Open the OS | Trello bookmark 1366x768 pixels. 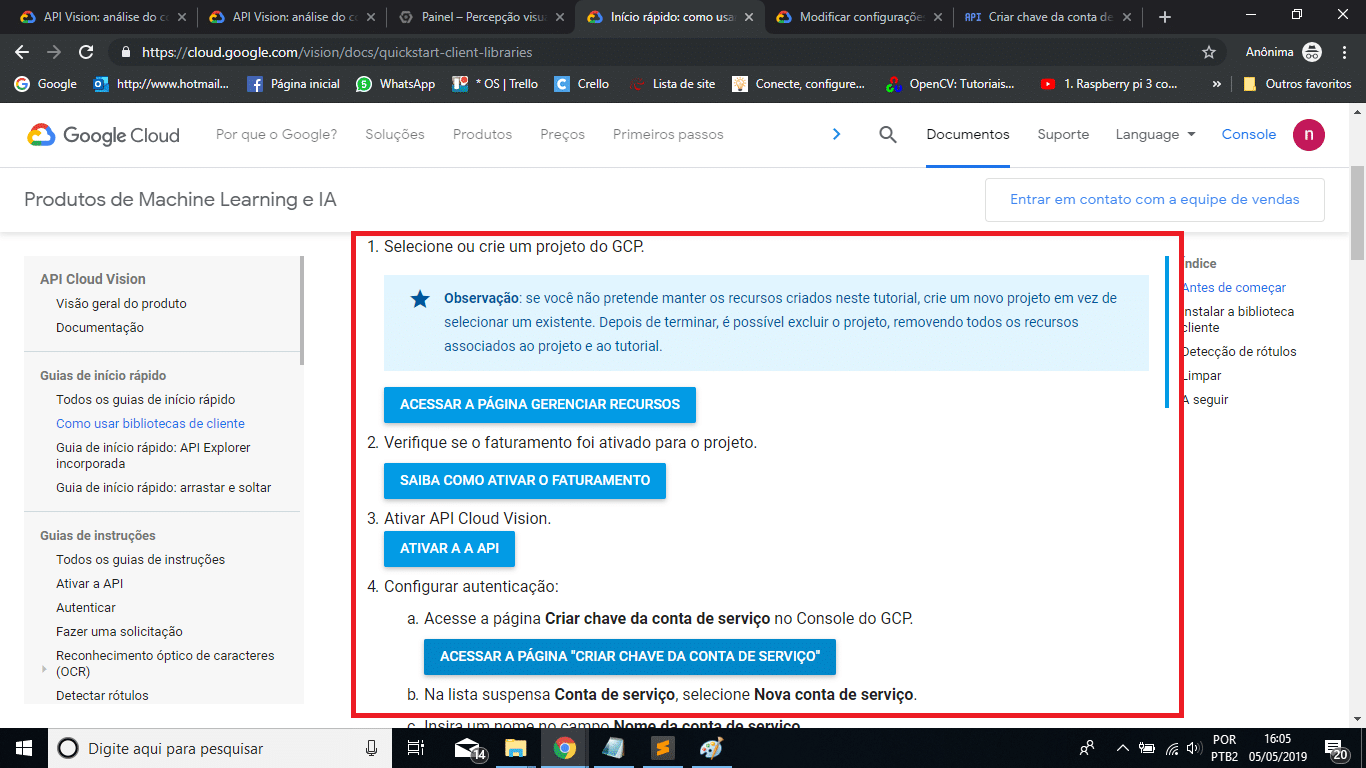point(495,84)
